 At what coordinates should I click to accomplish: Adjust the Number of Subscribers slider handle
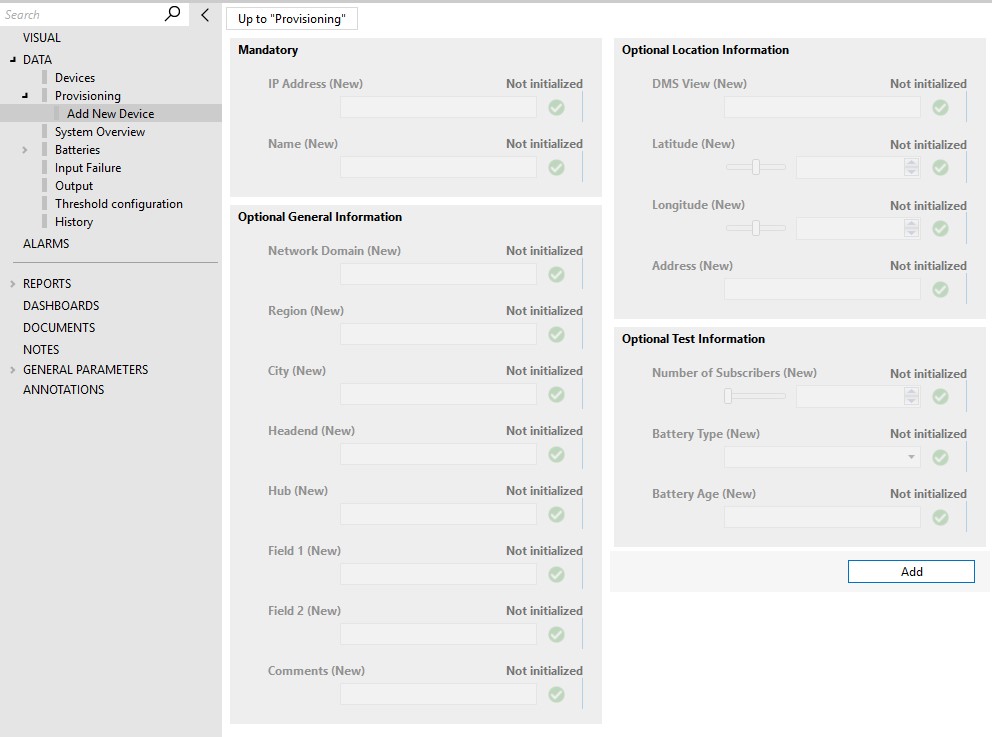point(728,396)
